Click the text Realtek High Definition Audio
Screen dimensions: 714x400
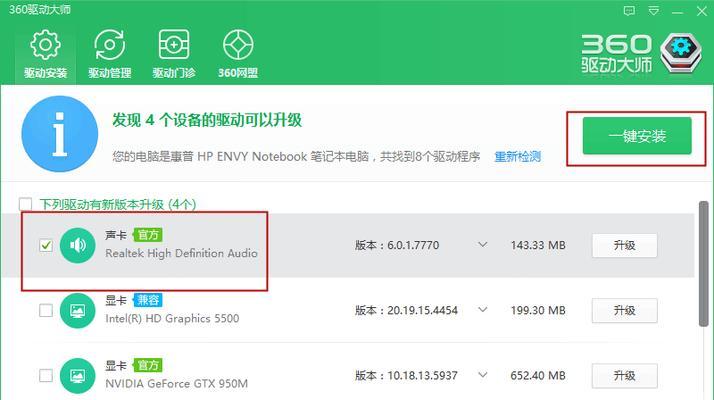click(181, 253)
